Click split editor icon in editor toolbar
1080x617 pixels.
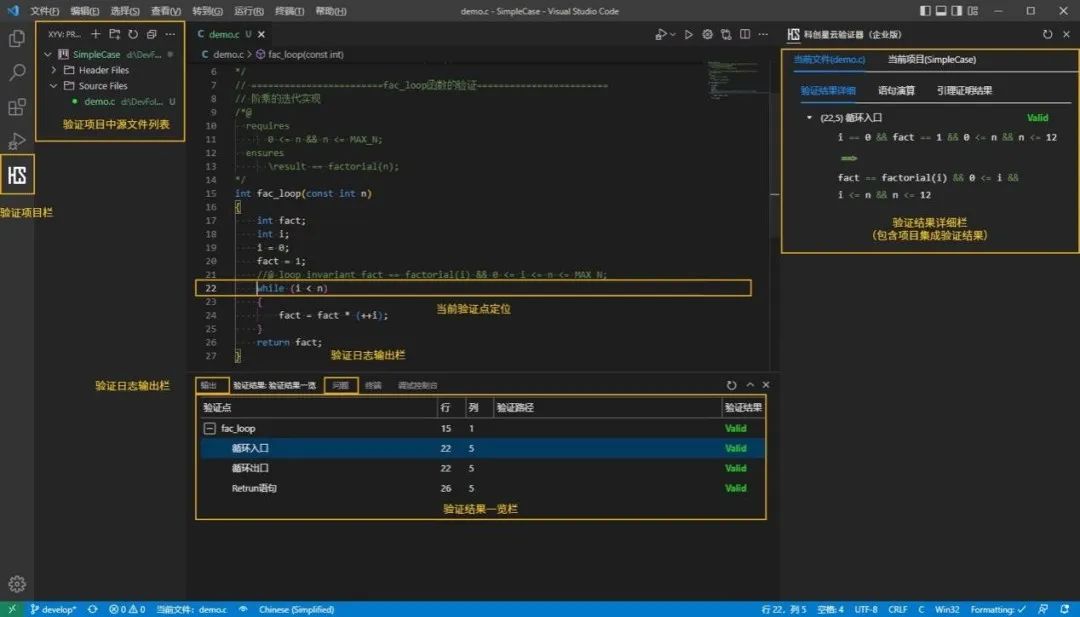pos(743,34)
